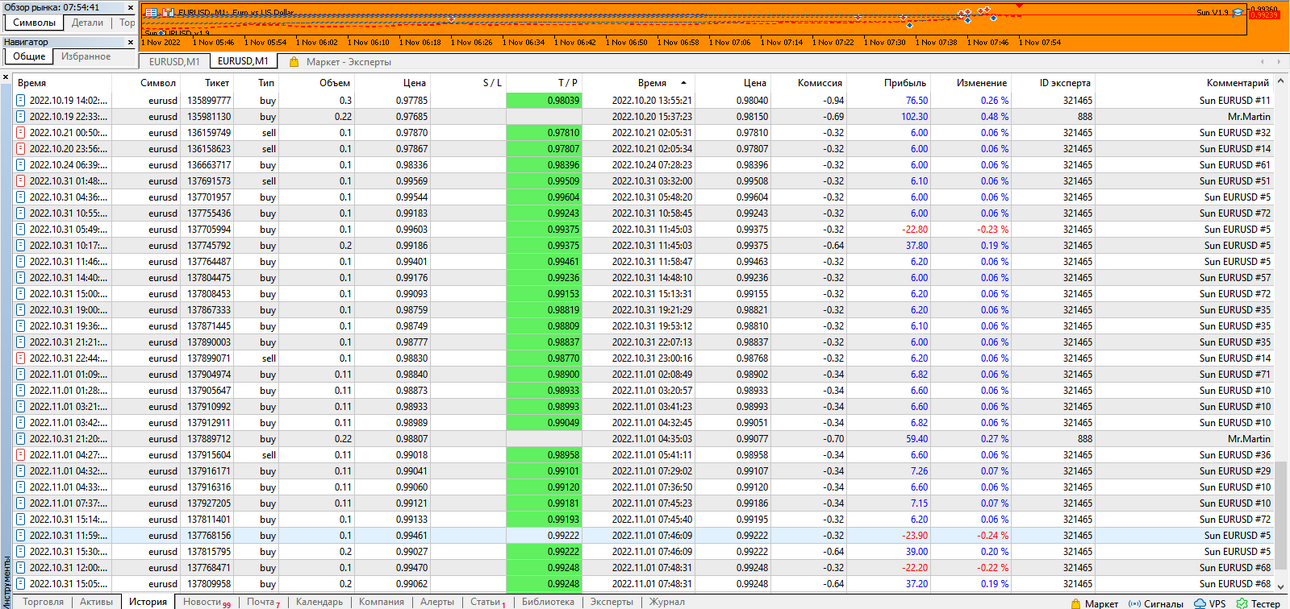Switch to Избранное tab in Navigator
1290x609 pixels.
[86, 57]
